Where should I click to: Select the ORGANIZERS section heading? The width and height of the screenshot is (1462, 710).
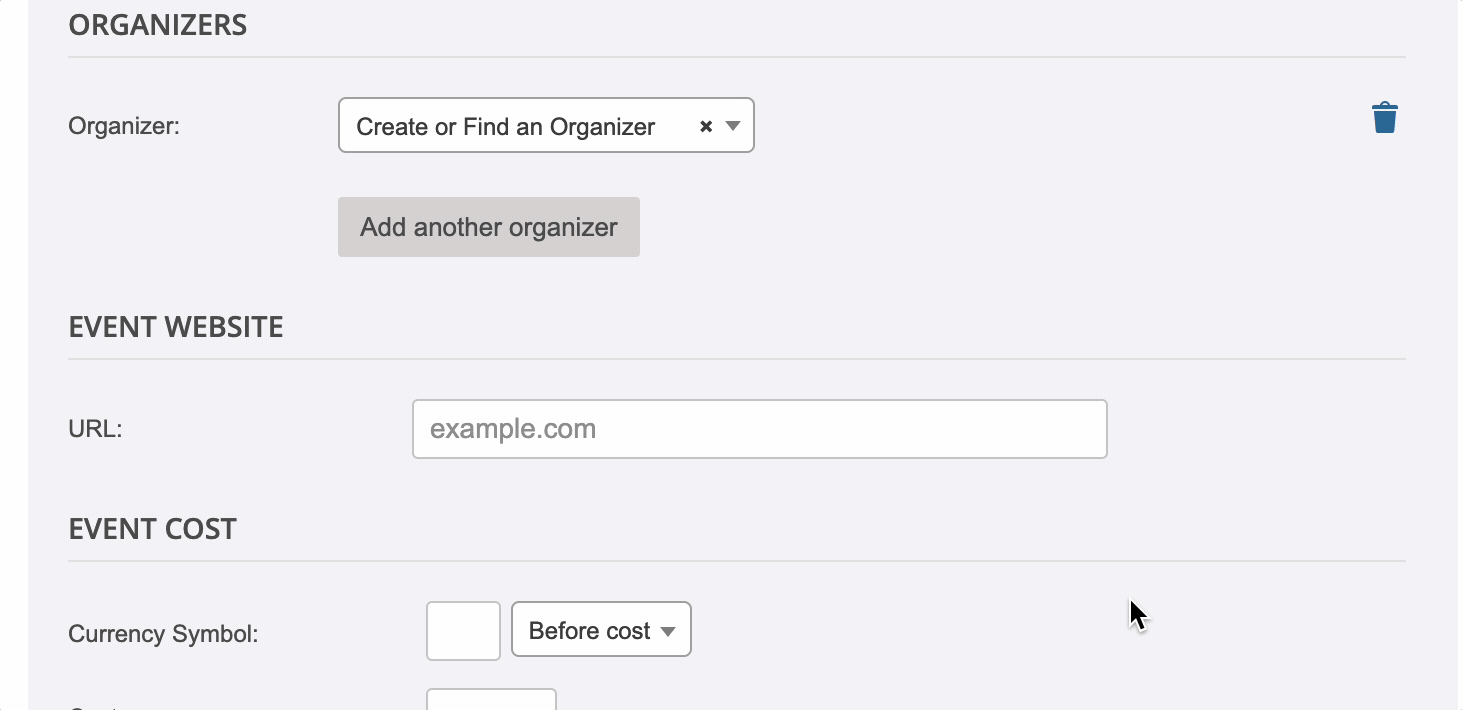pyautogui.click(x=158, y=25)
